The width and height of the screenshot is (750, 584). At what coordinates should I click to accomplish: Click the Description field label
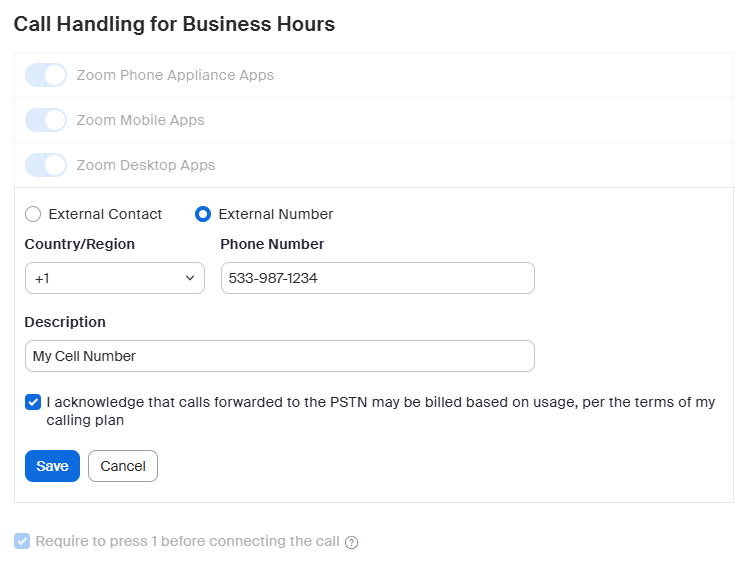click(x=65, y=322)
